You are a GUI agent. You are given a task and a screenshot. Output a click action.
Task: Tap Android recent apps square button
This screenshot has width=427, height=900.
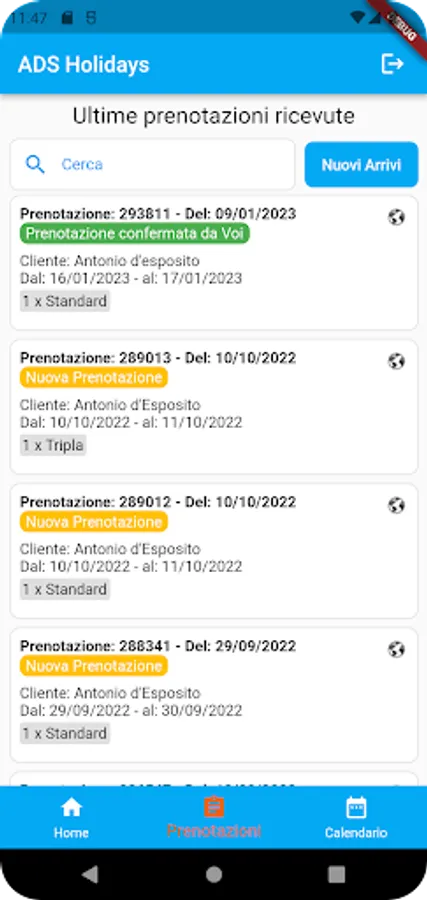pyautogui.click(x=336, y=874)
